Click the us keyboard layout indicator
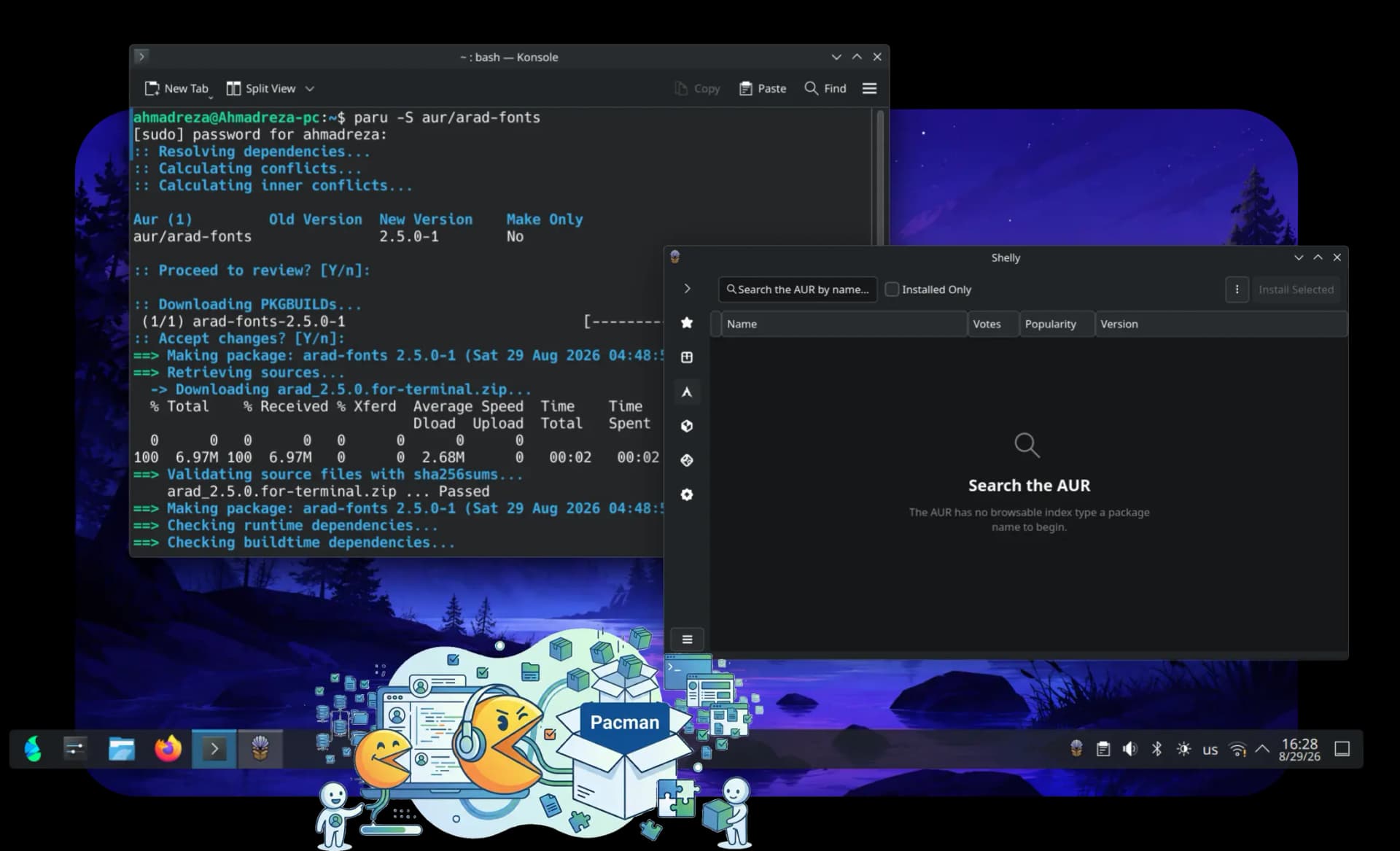 1210,750
